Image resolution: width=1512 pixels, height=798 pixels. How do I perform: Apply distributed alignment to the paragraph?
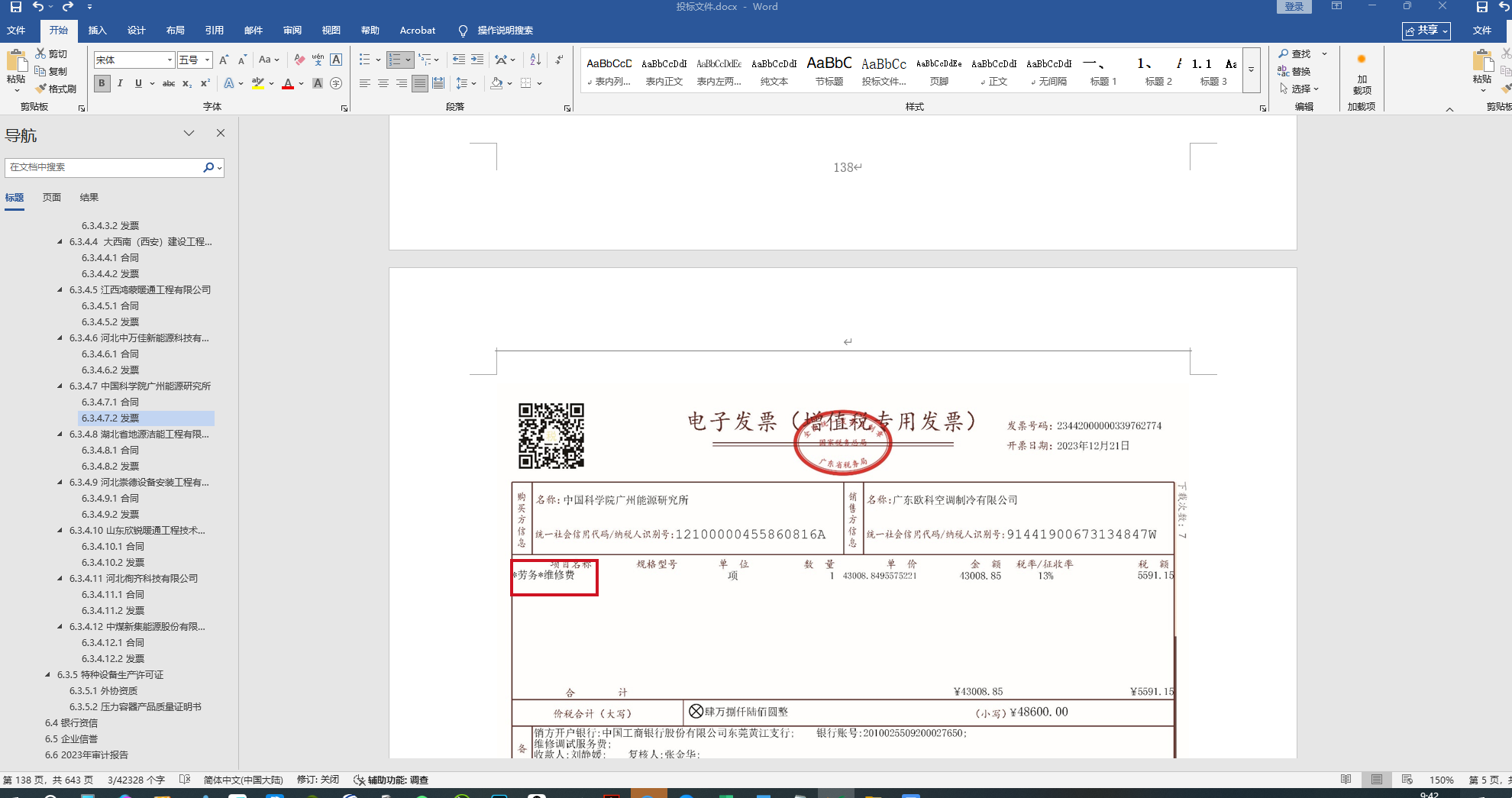tap(438, 83)
